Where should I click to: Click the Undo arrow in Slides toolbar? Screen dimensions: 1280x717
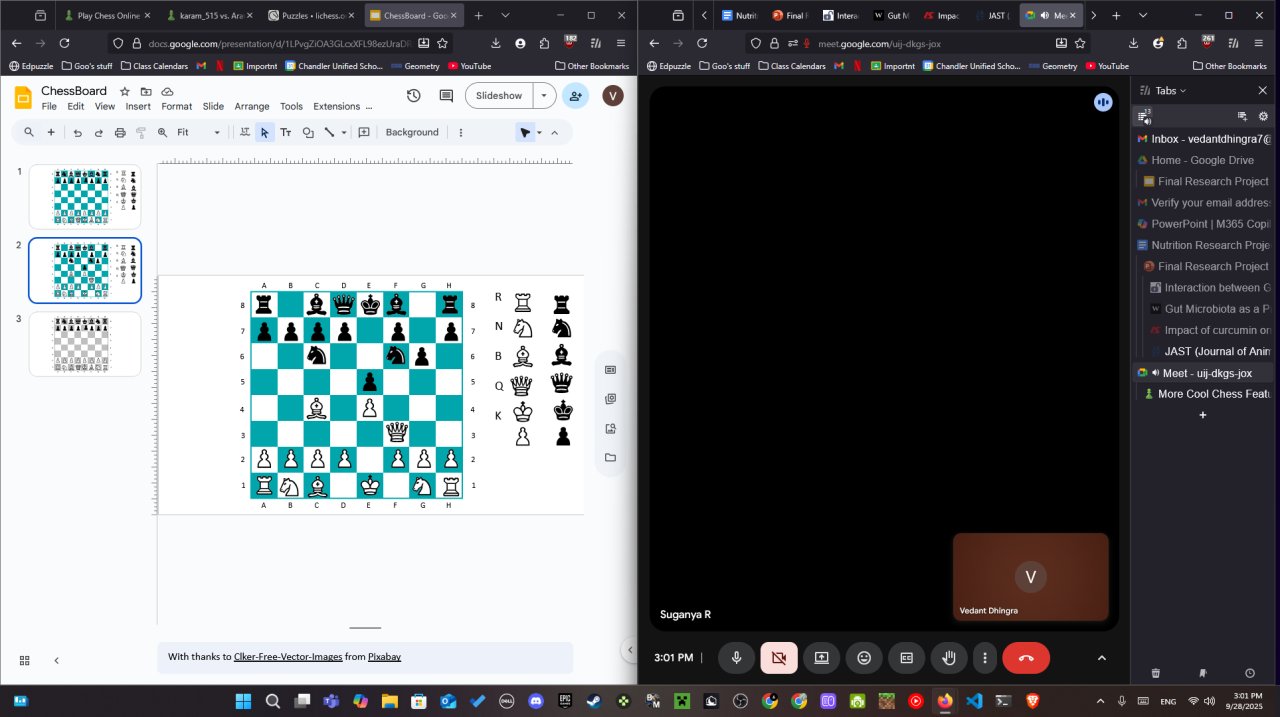click(x=77, y=132)
